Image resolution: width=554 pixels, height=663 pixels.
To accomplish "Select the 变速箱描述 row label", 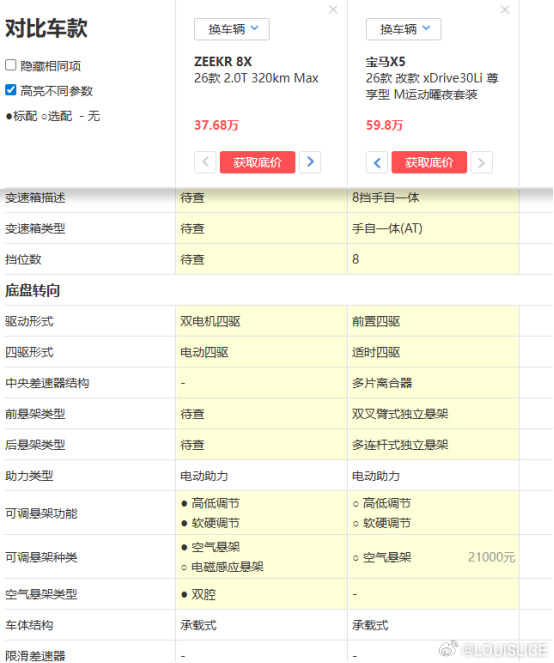I will (35, 197).
